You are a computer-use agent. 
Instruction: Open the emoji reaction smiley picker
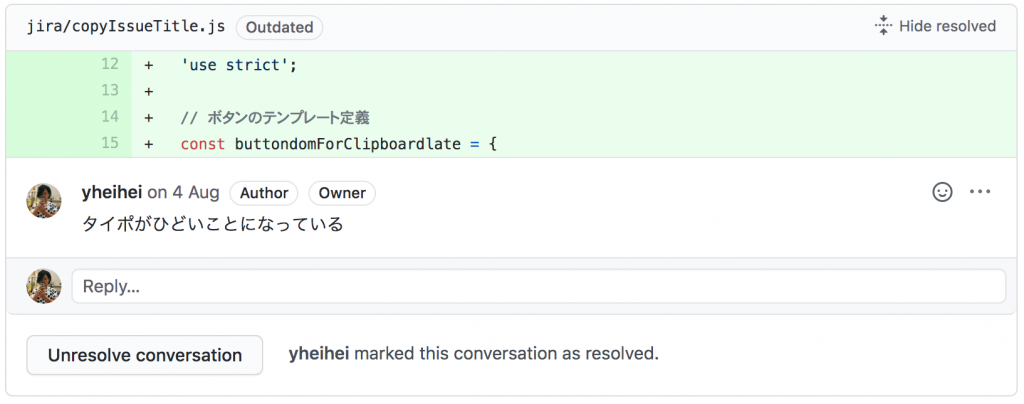(x=942, y=192)
